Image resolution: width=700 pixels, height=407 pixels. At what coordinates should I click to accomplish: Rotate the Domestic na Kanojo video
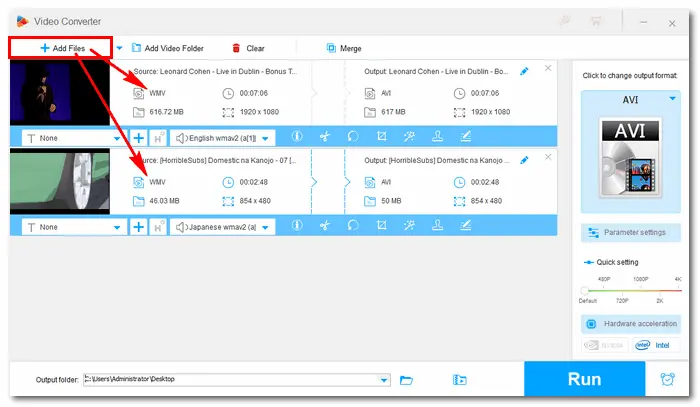click(353, 225)
